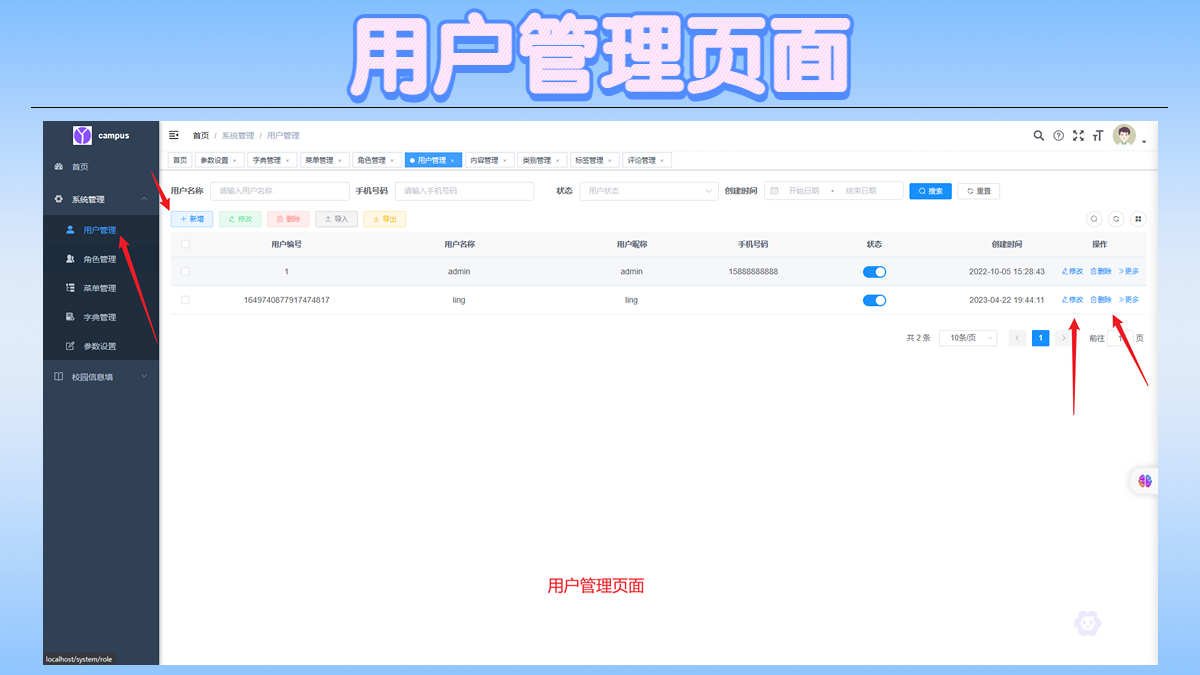This screenshot has height=675, width=1200.
Task: Edit admin row via 修改 link
Action: click(x=1072, y=271)
